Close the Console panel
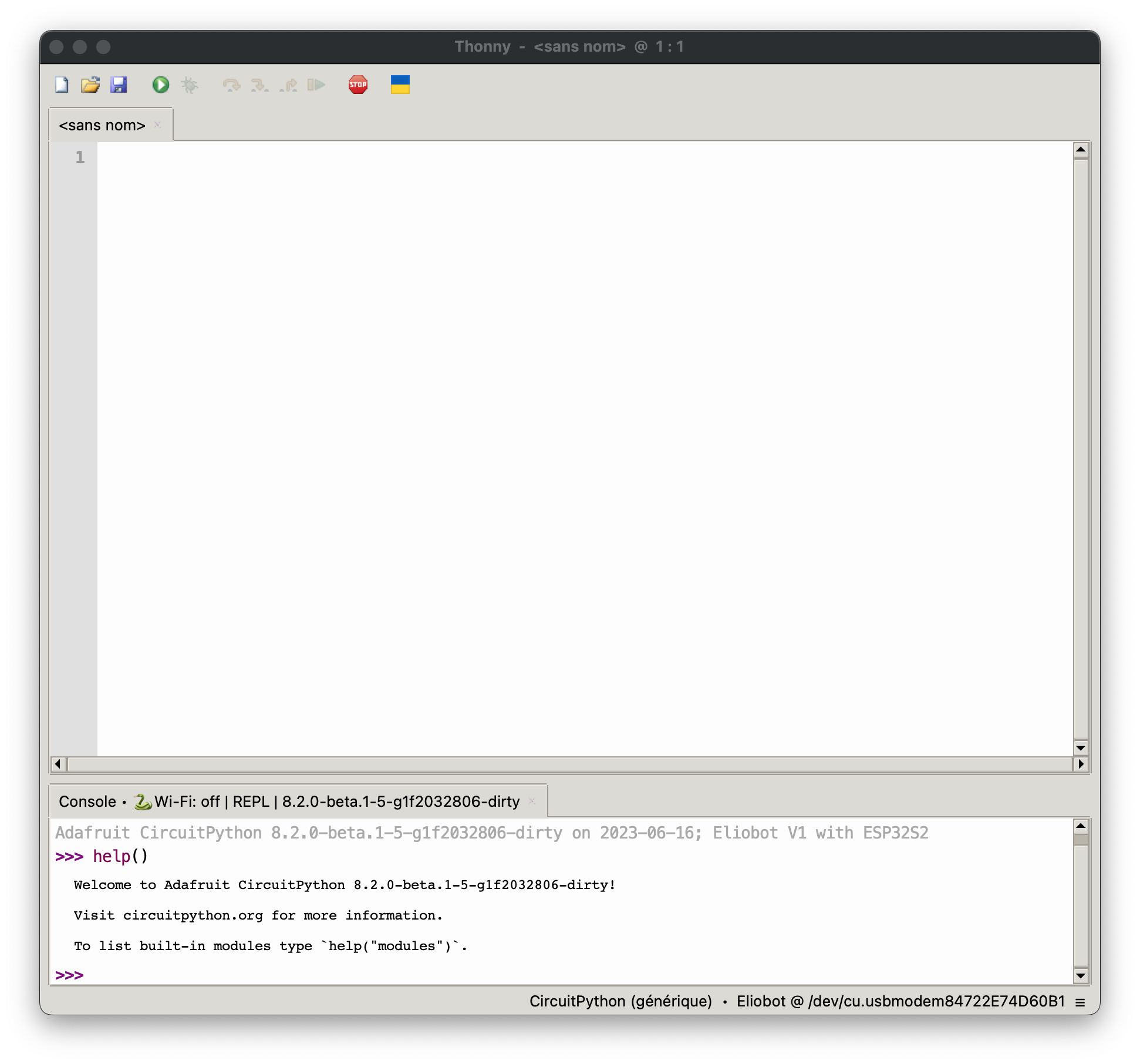1140x1064 pixels. pyautogui.click(x=532, y=801)
